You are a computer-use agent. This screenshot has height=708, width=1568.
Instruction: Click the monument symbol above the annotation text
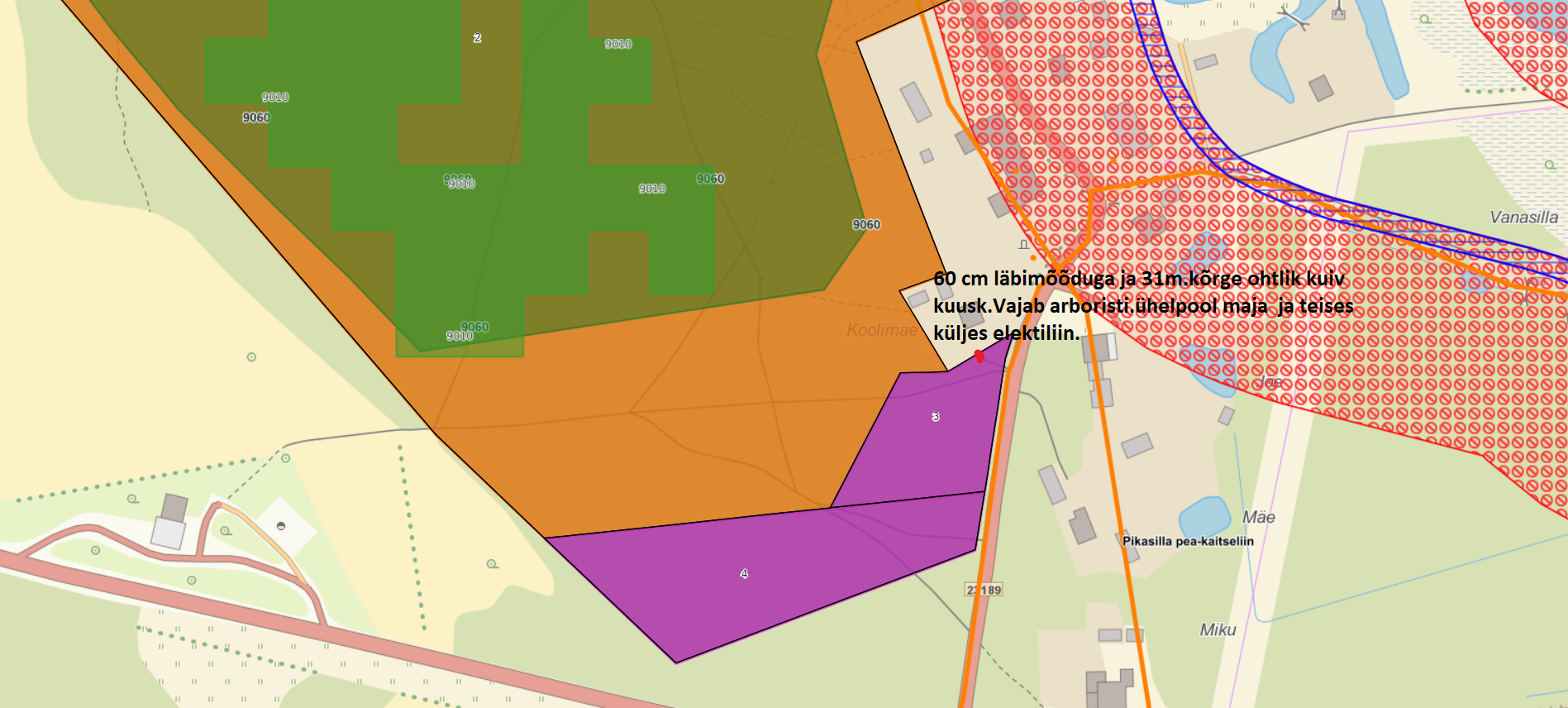pyautogui.click(x=1023, y=244)
